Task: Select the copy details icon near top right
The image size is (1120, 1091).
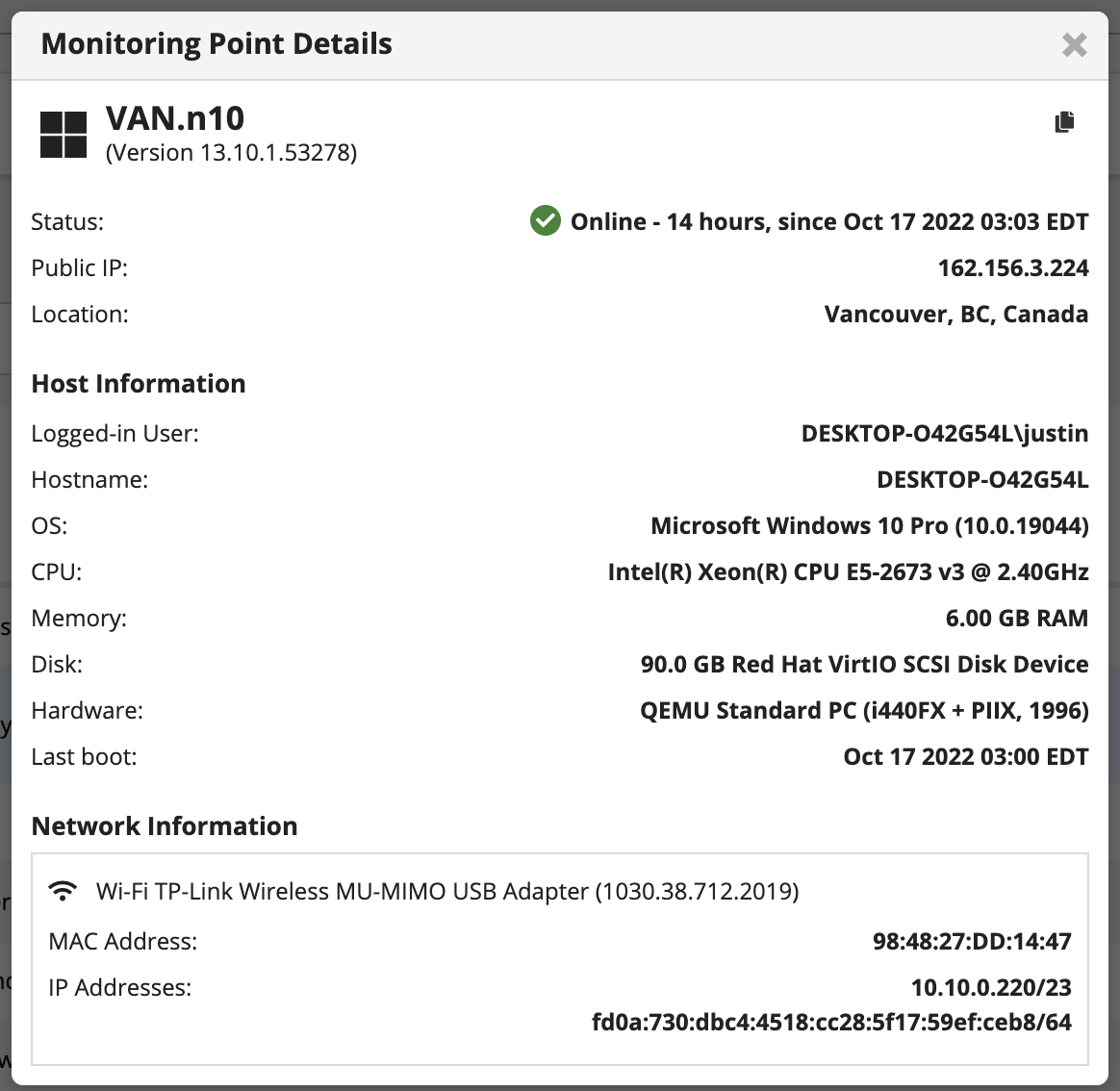Action: [x=1065, y=121]
